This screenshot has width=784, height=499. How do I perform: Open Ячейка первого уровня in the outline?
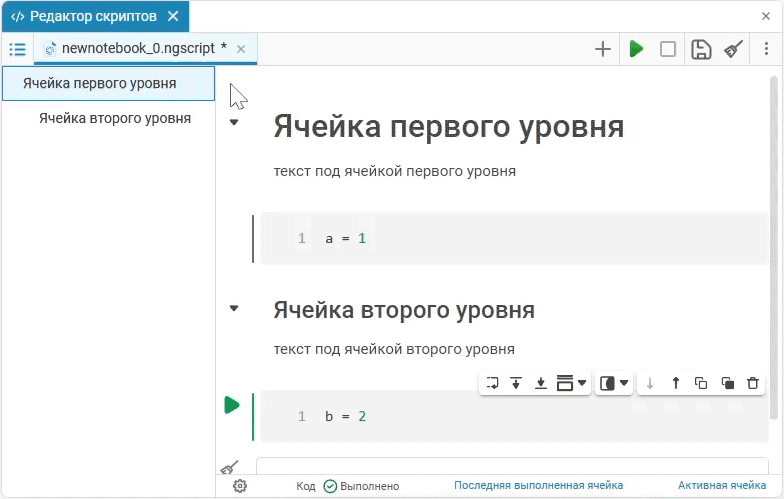[x=108, y=84]
